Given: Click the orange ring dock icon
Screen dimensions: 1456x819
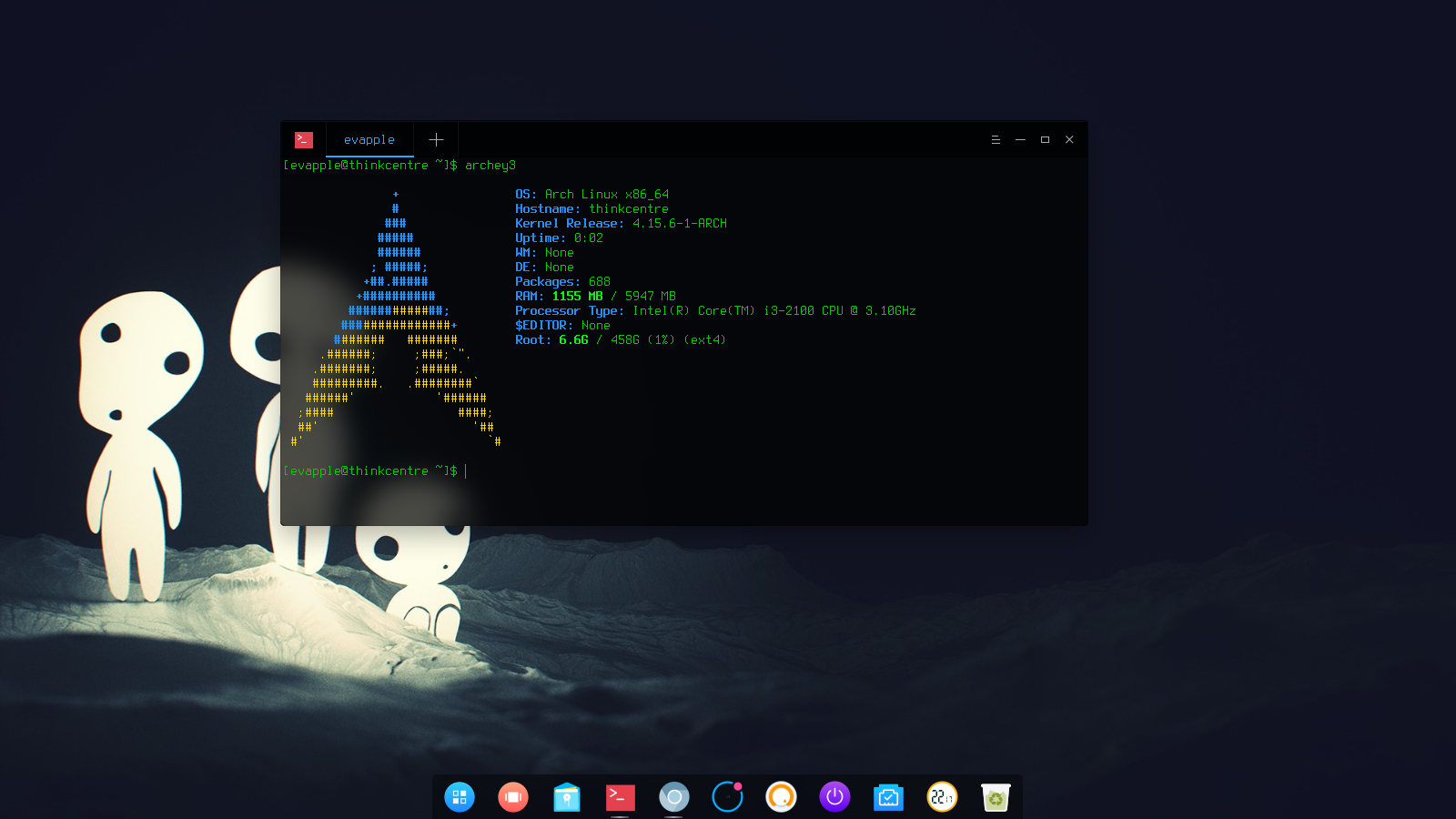Looking at the screenshot, I should (x=781, y=797).
